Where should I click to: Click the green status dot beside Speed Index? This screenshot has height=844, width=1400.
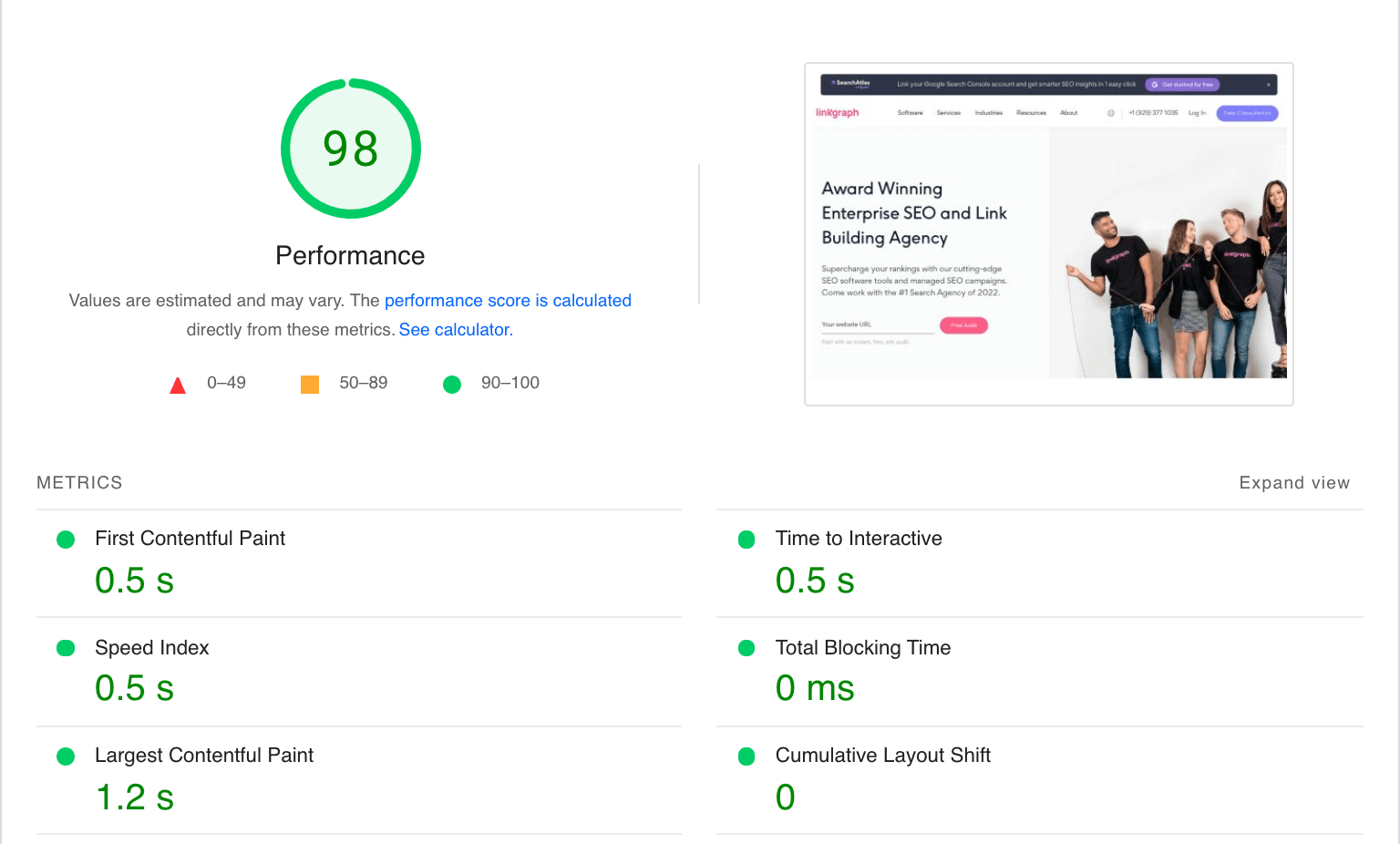(66, 648)
